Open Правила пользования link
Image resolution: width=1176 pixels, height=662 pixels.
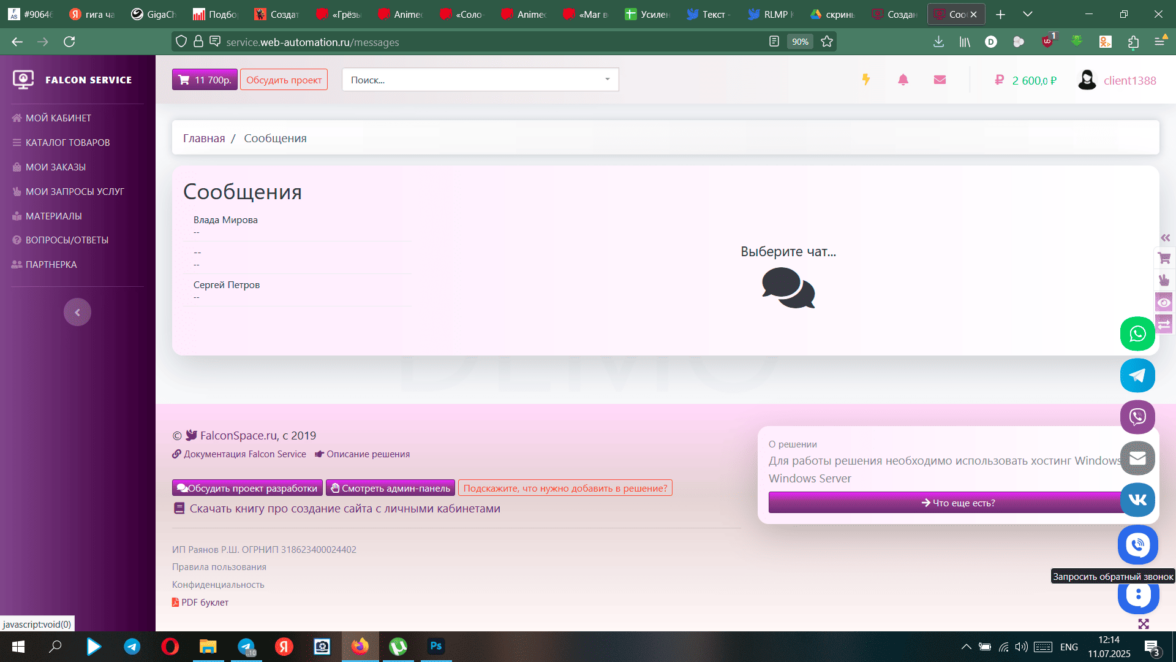pyautogui.click(x=219, y=567)
